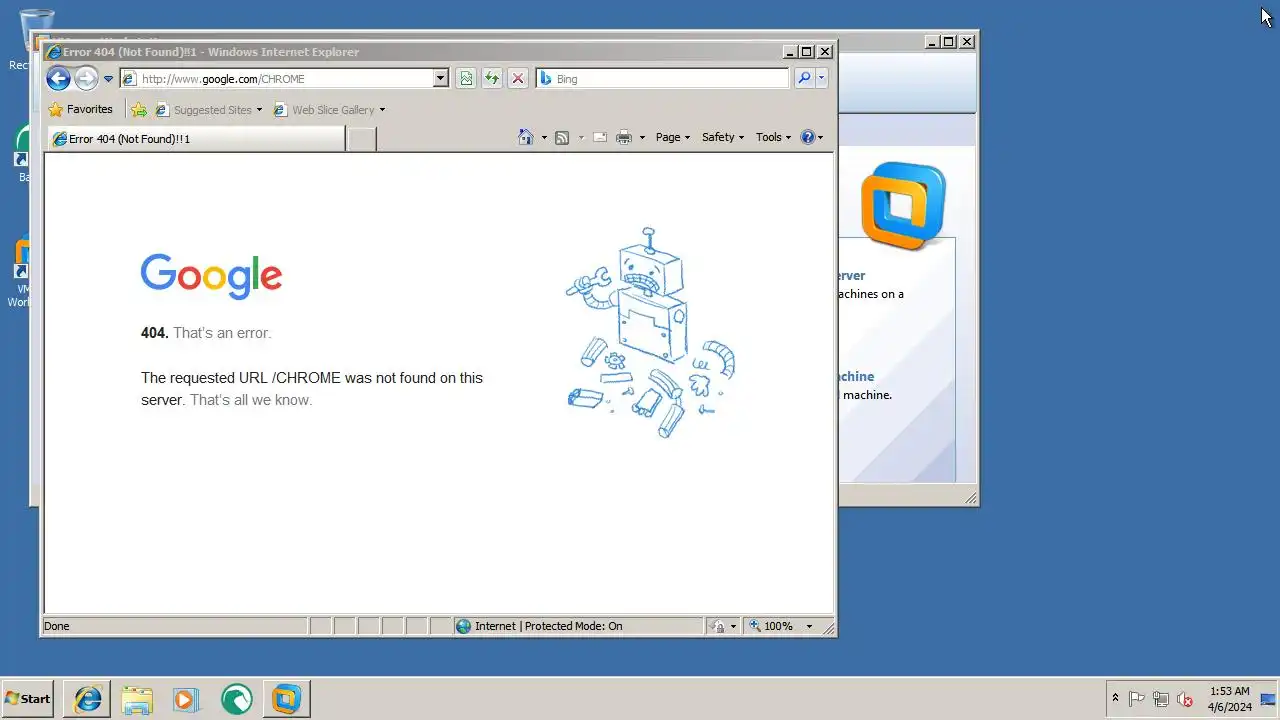The height and width of the screenshot is (720, 1280).
Task: Open the Favorites star button
Action: pos(80,109)
